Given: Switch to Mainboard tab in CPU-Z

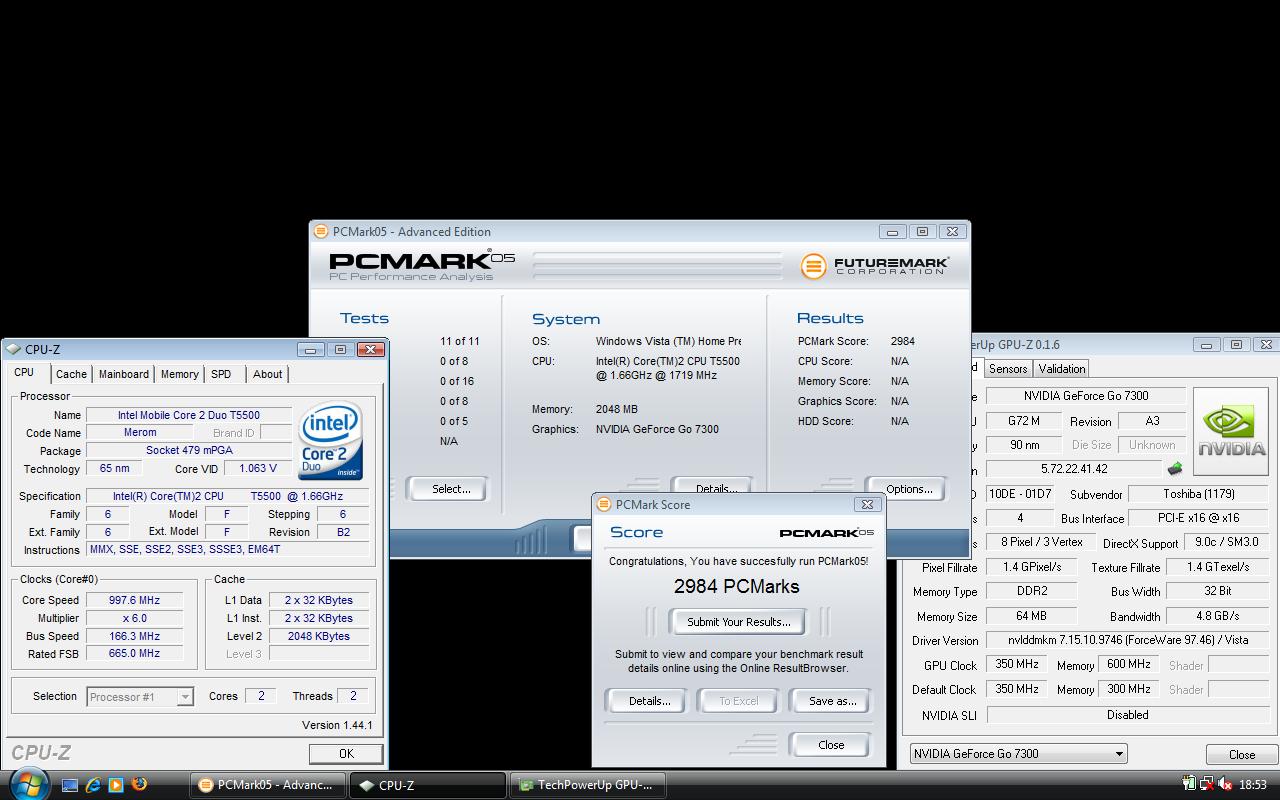Looking at the screenshot, I should pyautogui.click(x=124, y=374).
